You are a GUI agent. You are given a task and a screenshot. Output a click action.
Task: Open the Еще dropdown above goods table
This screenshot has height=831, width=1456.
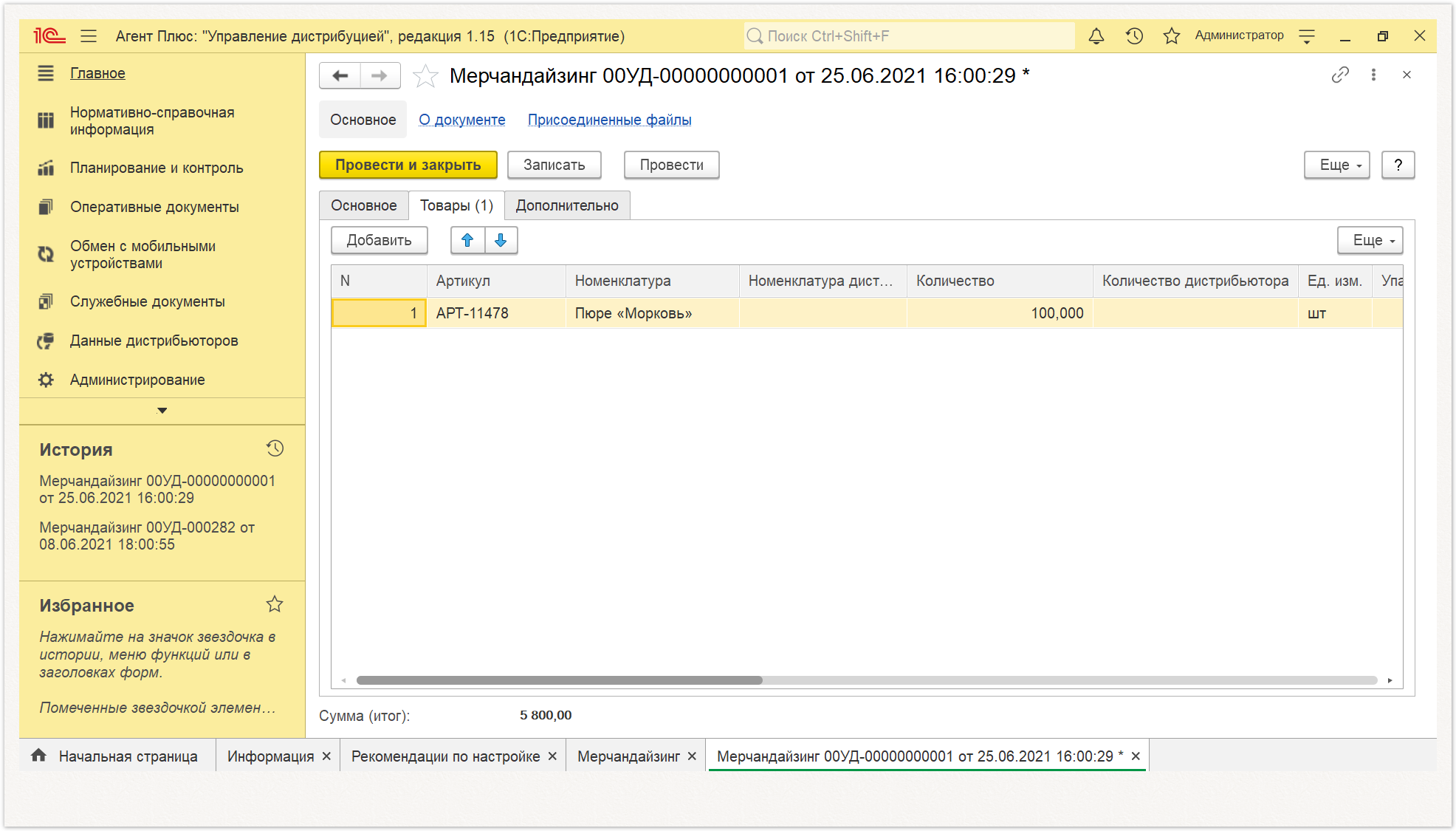tap(1370, 240)
